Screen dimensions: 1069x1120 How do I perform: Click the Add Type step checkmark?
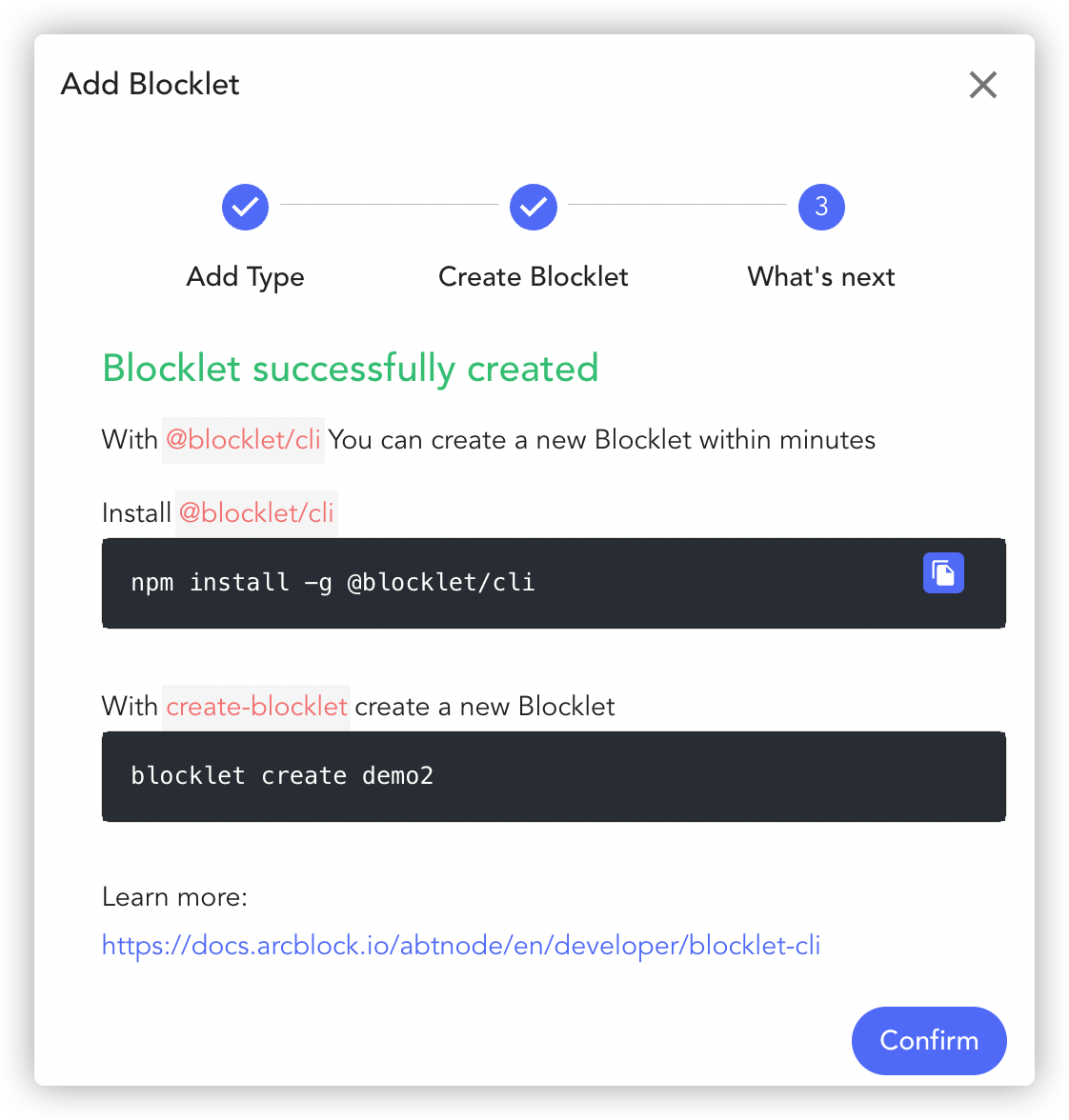tap(245, 208)
